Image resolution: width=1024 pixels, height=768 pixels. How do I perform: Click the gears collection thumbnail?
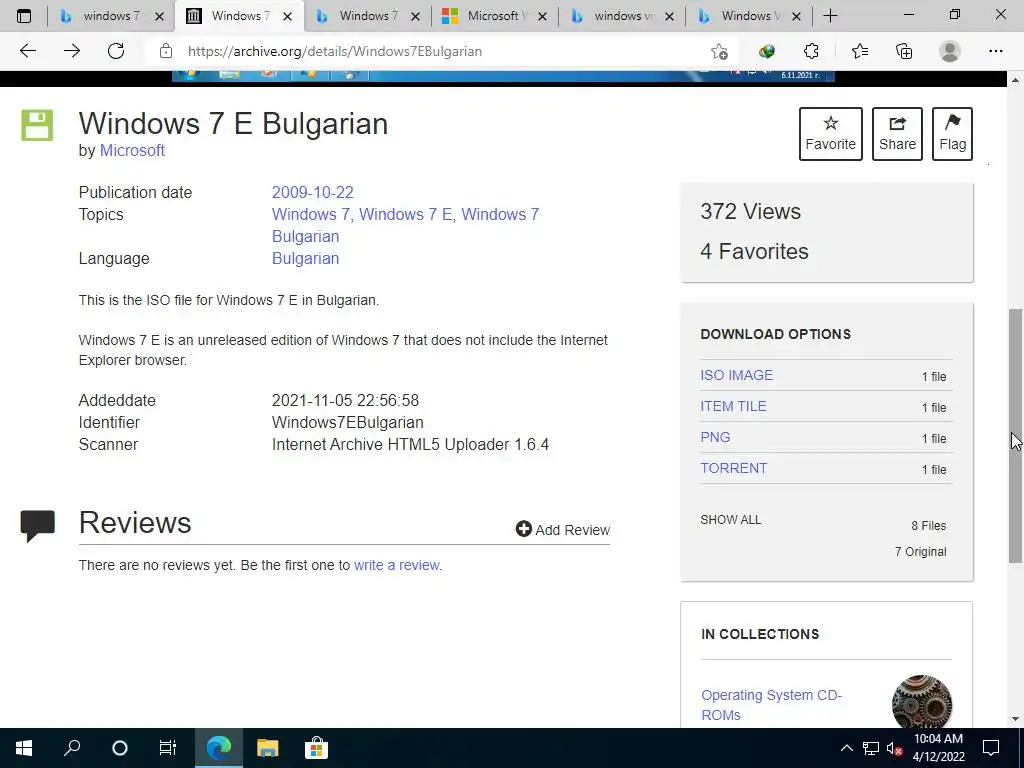[921, 702]
